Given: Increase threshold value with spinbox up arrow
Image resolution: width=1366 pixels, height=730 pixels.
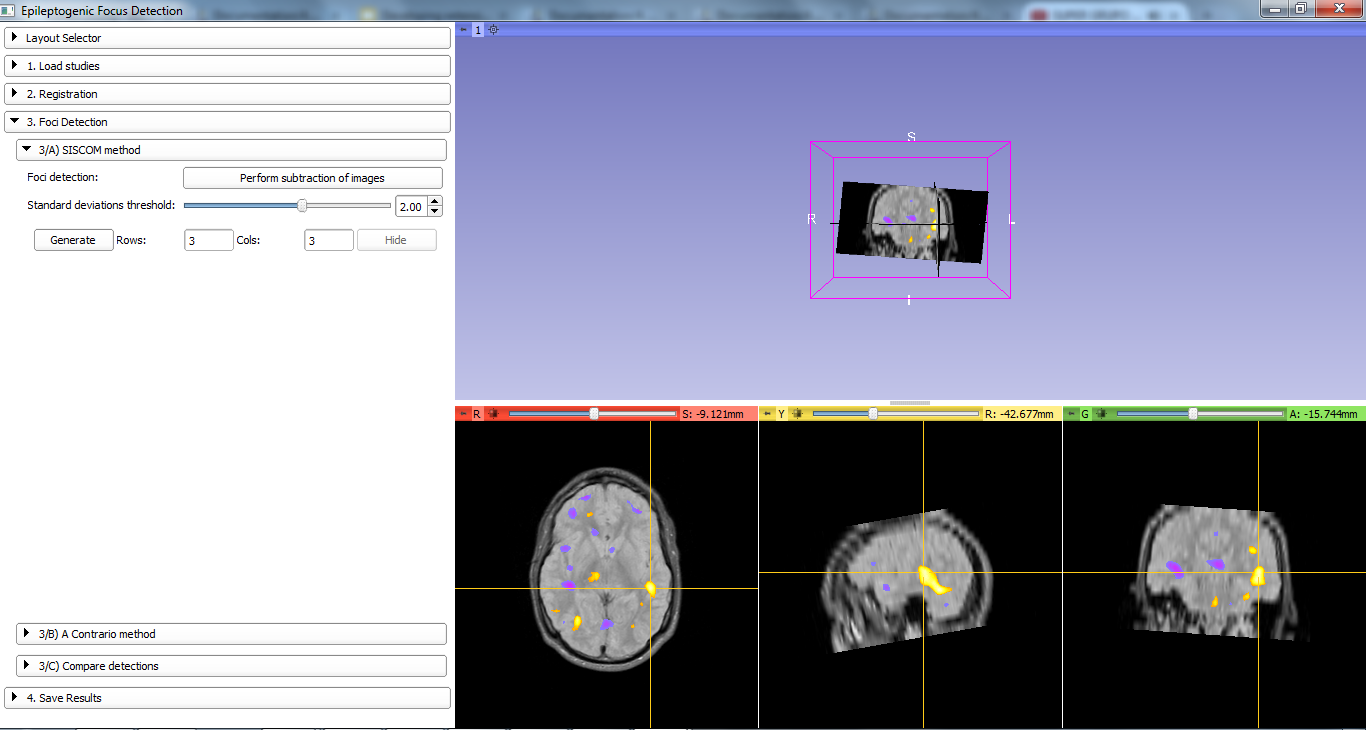Looking at the screenshot, I should (435, 201).
